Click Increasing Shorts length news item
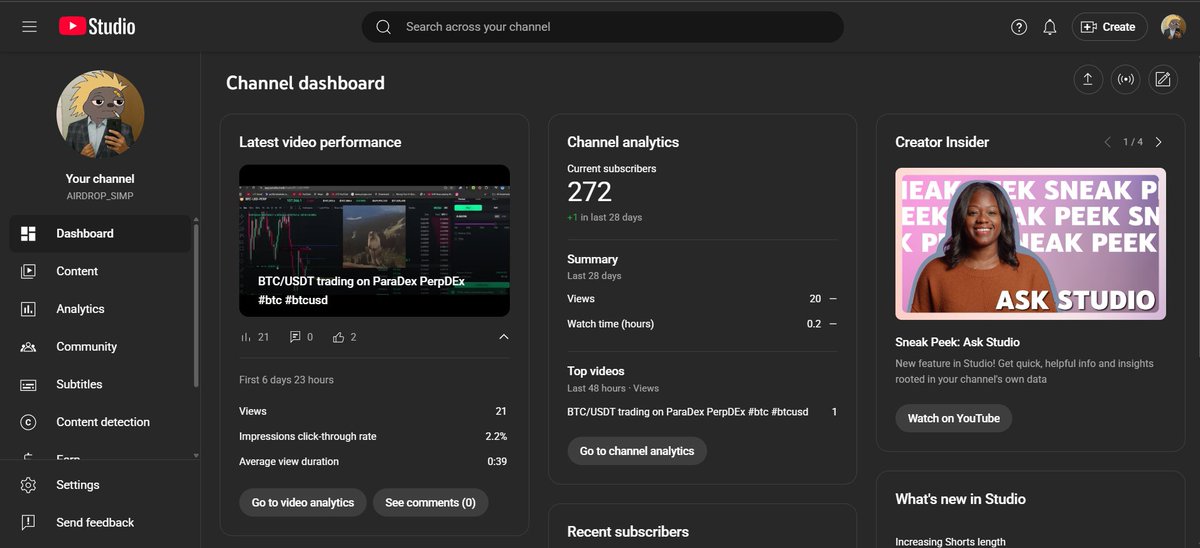This screenshot has width=1200, height=548. point(950,542)
